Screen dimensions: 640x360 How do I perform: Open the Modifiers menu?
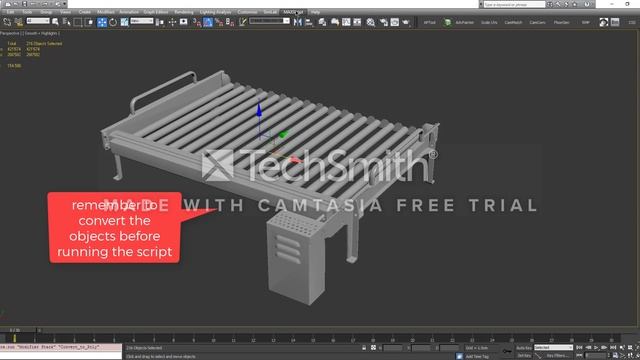[x=106, y=12]
